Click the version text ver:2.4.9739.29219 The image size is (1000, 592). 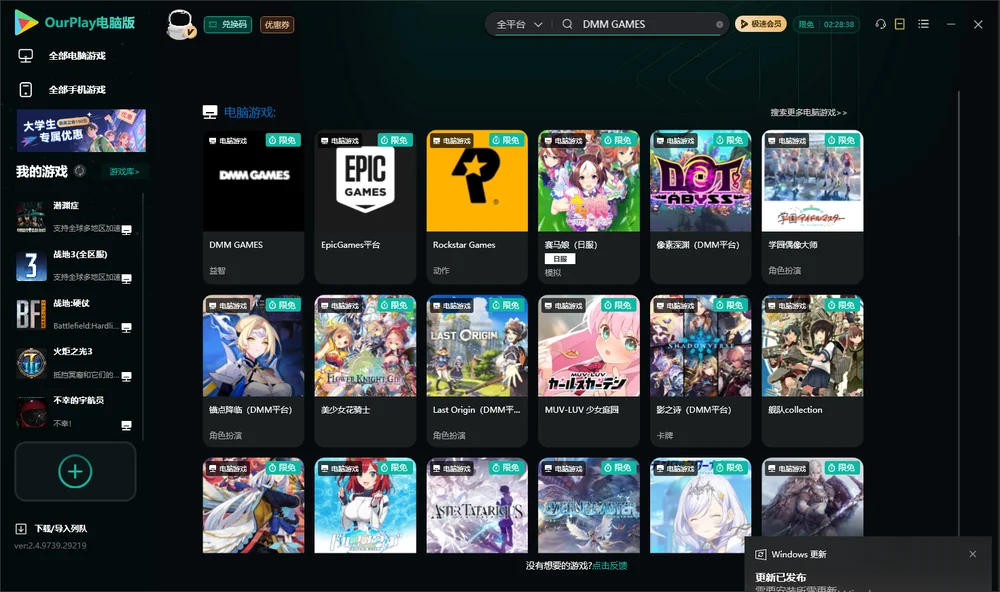(x=50, y=546)
